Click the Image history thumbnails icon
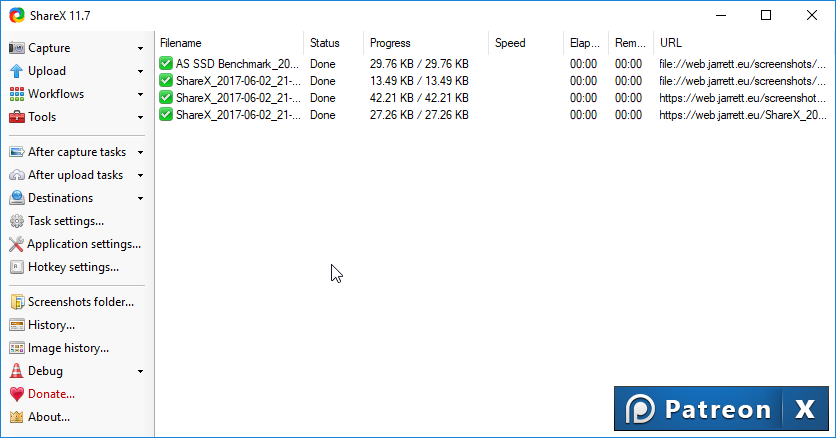The height and width of the screenshot is (438, 836). [x=17, y=348]
